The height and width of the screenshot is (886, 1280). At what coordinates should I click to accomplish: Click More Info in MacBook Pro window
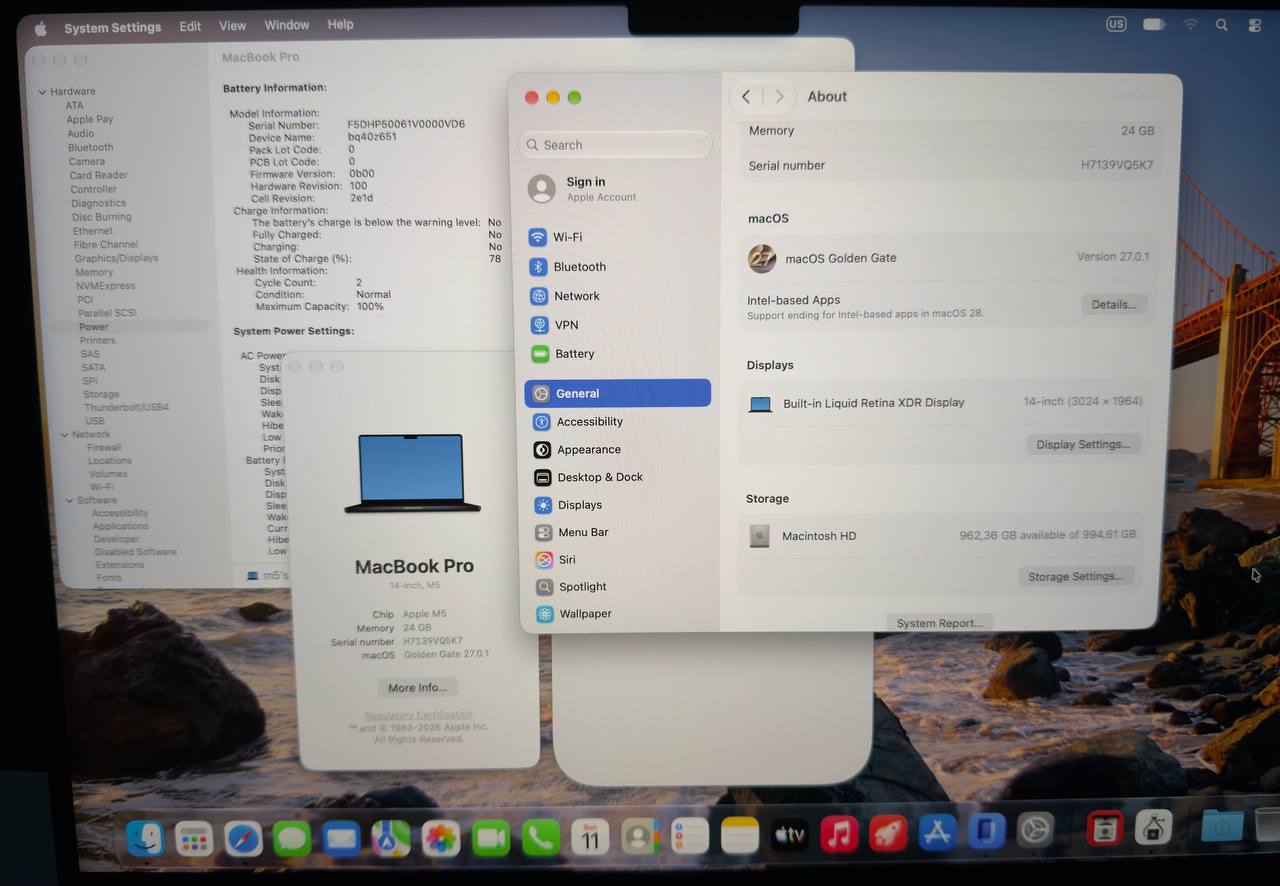click(418, 688)
